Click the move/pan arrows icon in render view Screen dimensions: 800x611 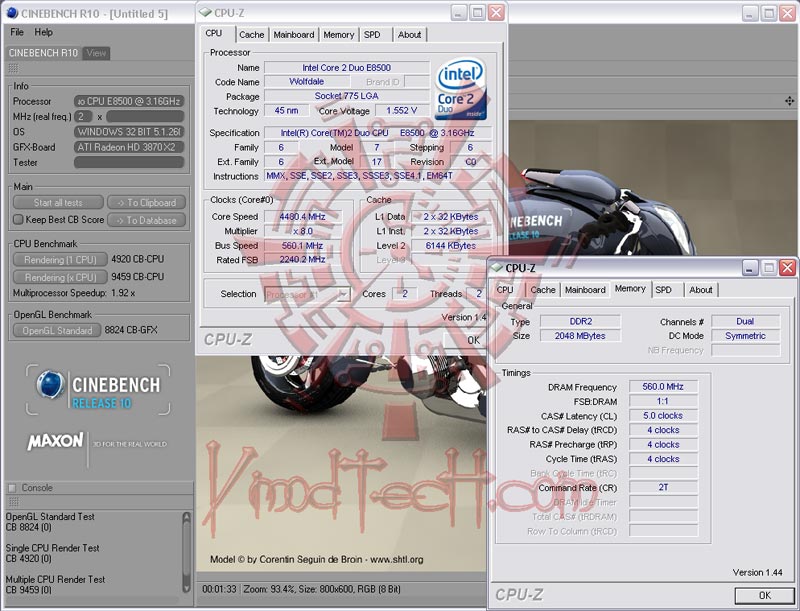[x=789, y=101]
